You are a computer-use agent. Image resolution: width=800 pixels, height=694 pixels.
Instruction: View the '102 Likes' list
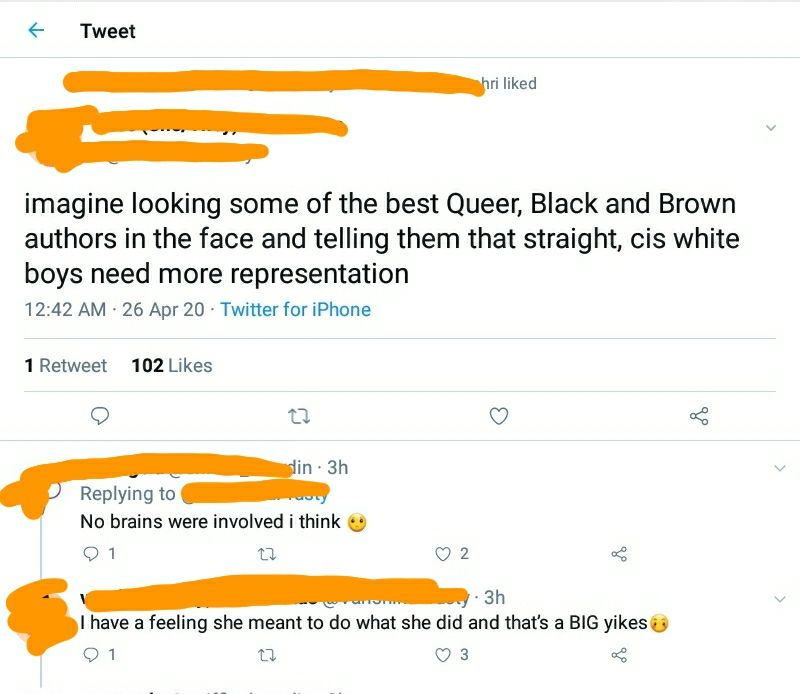coord(172,365)
